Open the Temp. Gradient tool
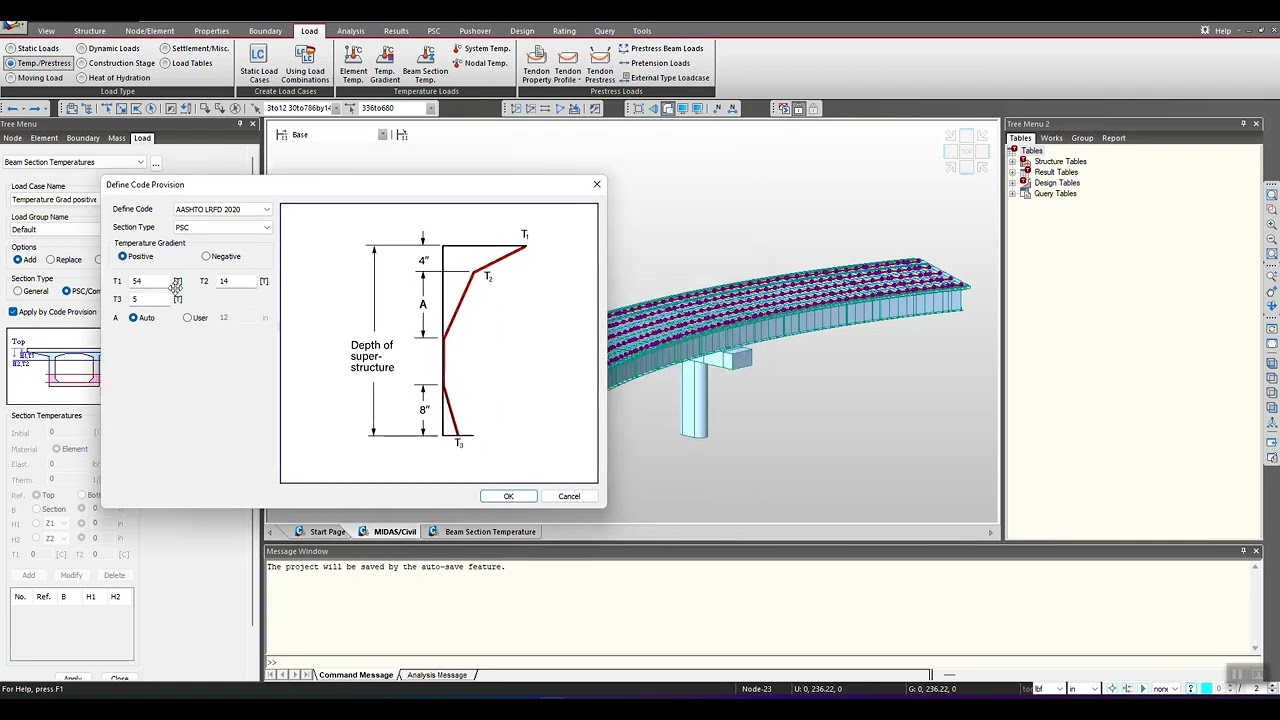This screenshot has height=720, width=1280. pos(384,63)
